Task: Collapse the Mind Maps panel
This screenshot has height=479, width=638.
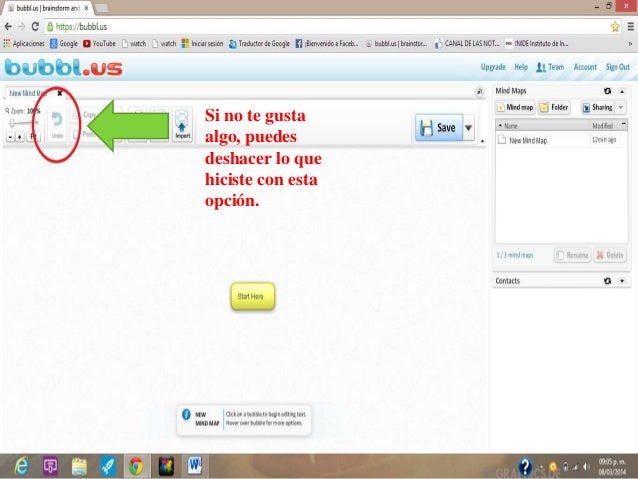Action: pyautogui.click(x=622, y=92)
